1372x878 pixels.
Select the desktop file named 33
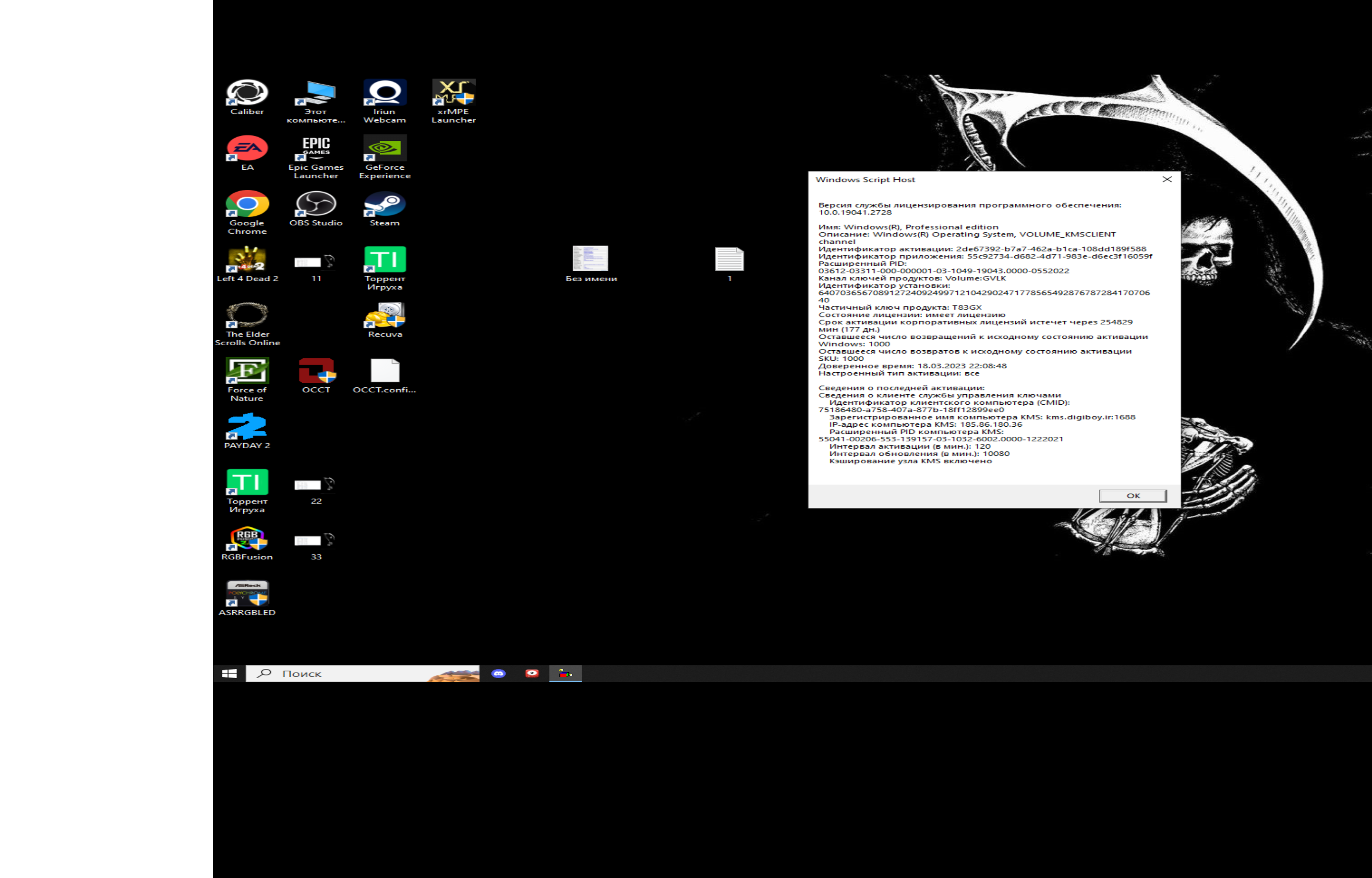pyautogui.click(x=316, y=547)
